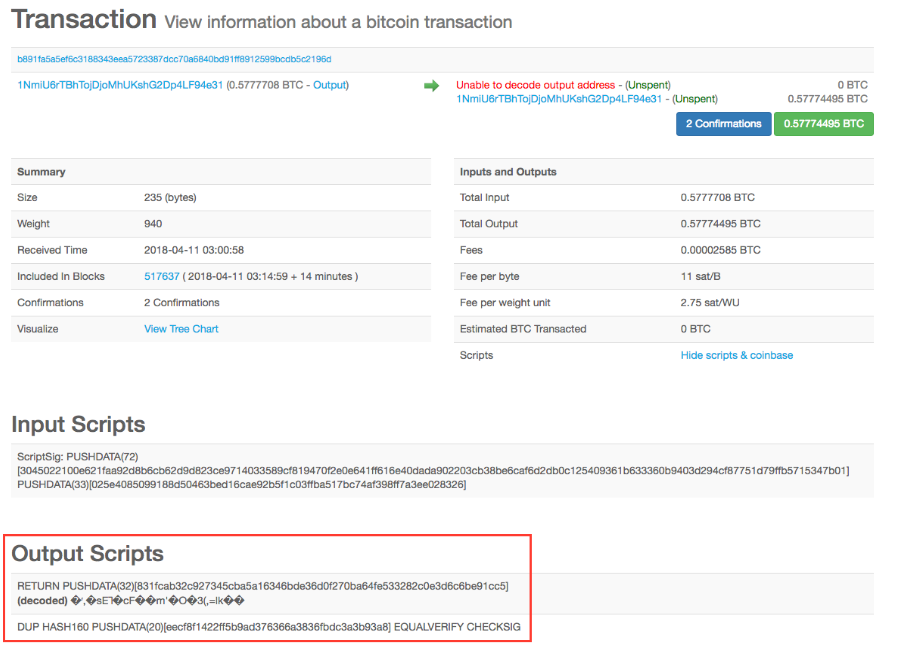Select the long signature hex 3045022100e621...
The image size is (906, 648).
433,471
